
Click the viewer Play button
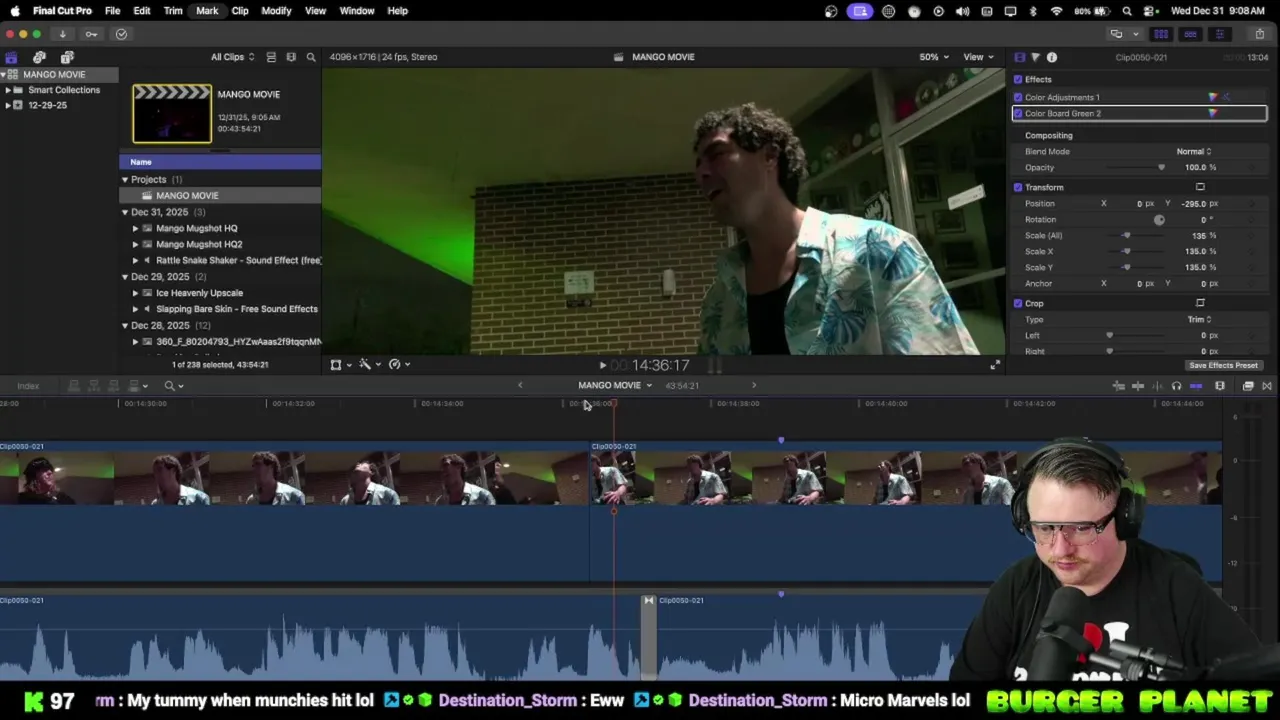(x=602, y=365)
